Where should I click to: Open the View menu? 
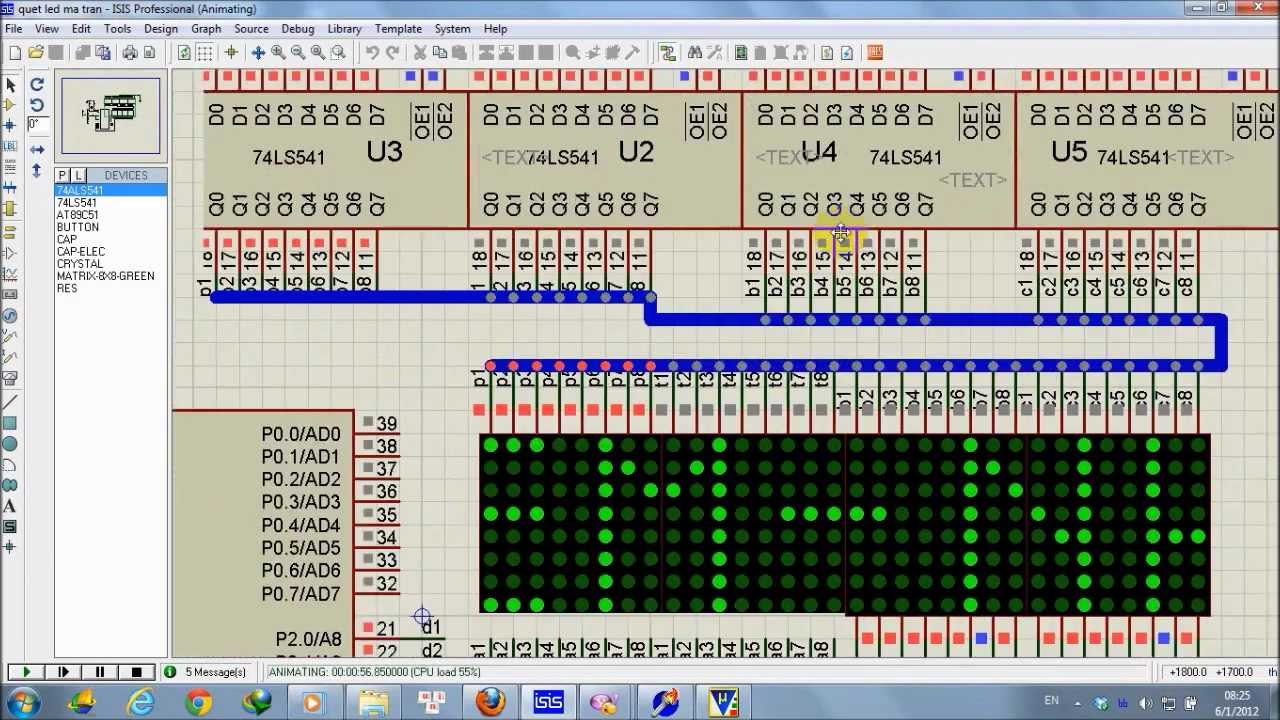point(46,29)
